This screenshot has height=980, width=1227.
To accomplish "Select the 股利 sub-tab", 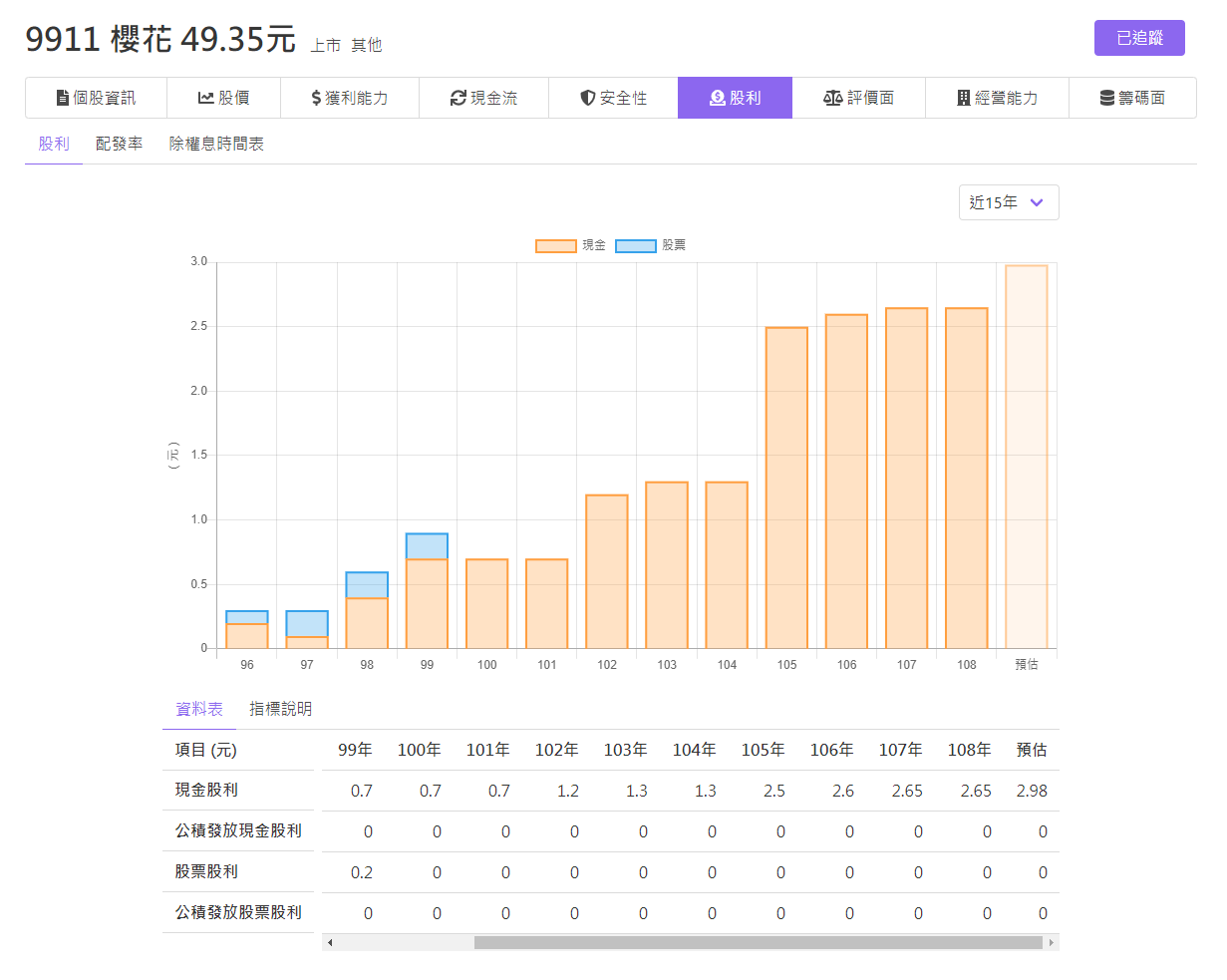I will click(54, 144).
